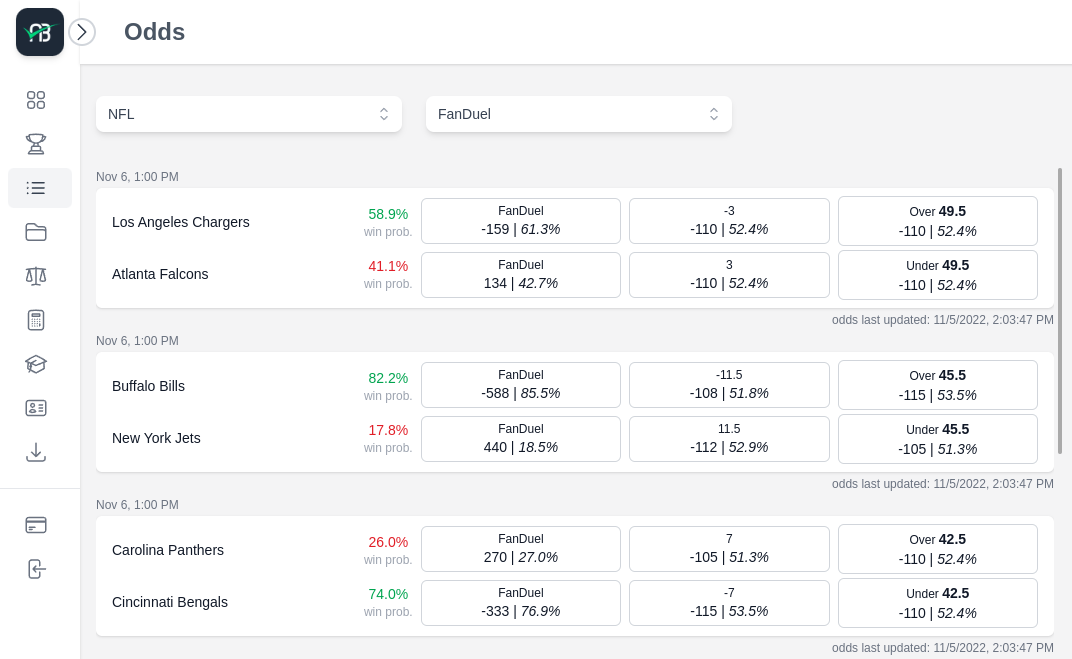Select Panthers spread 7 box
Image resolution: width=1072 pixels, height=659 pixels.
click(x=729, y=549)
